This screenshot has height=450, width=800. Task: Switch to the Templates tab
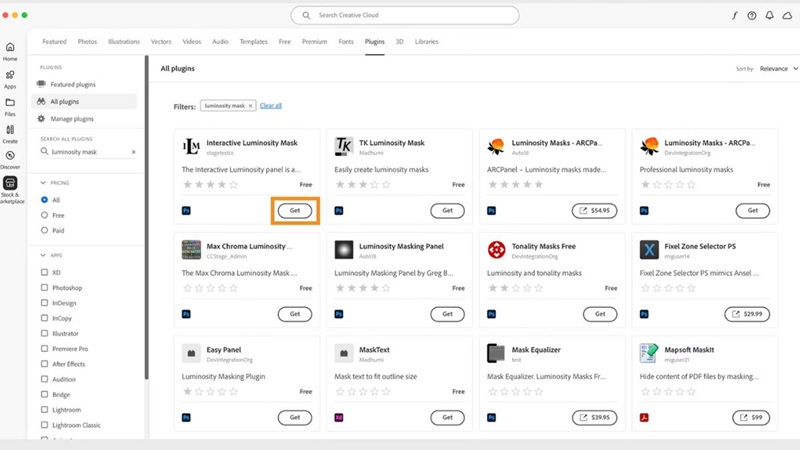[253, 42]
